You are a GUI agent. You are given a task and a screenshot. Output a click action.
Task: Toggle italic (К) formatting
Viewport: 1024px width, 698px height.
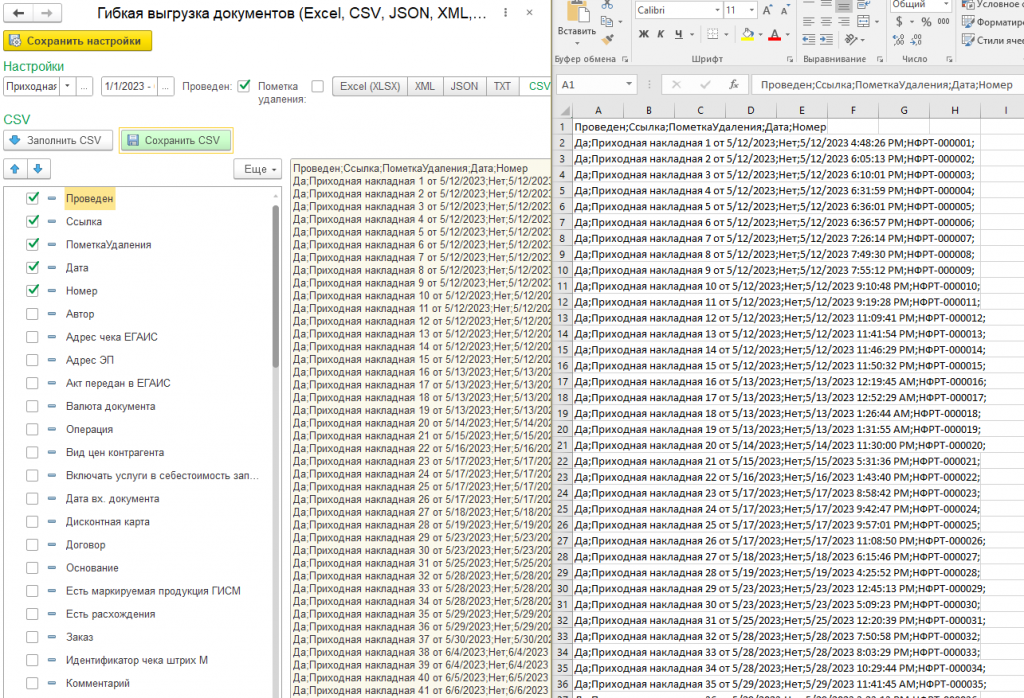pos(661,34)
